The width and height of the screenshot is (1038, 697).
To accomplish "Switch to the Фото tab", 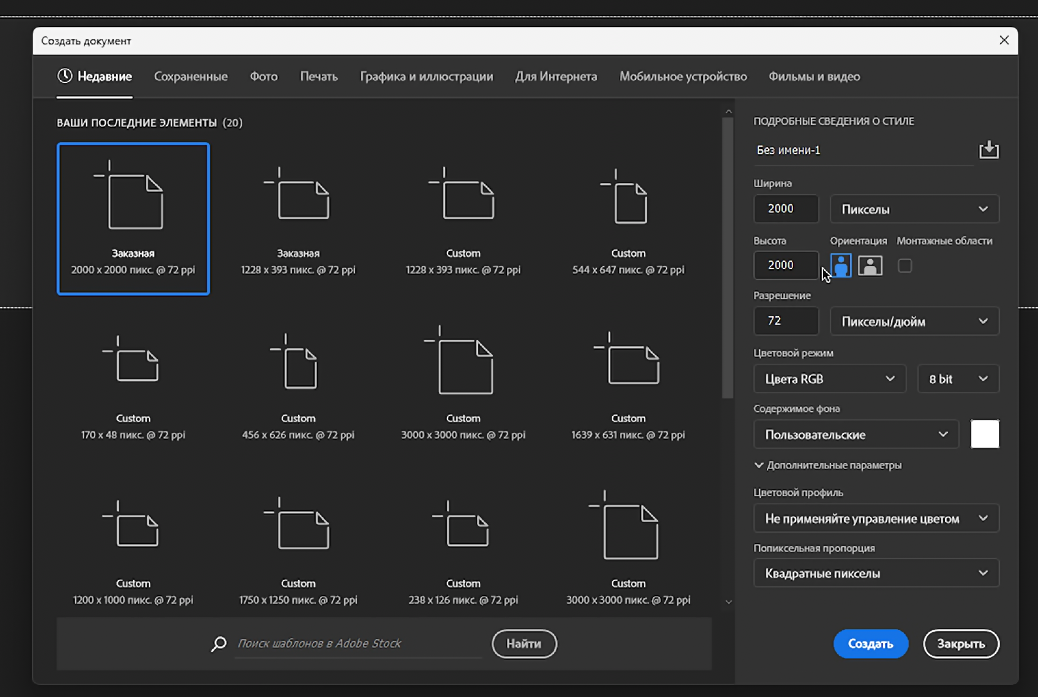I will [264, 76].
